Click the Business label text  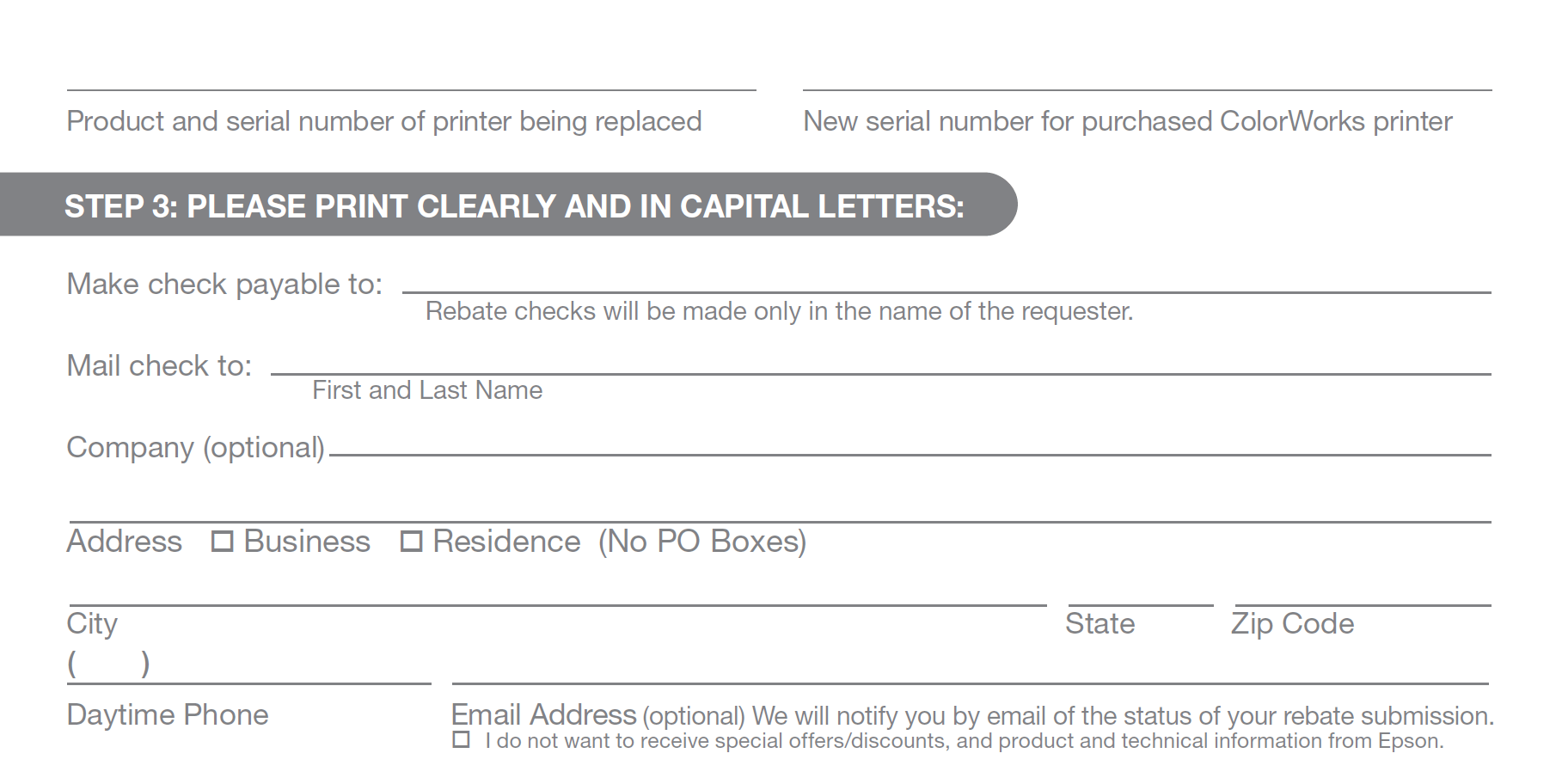[x=307, y=542]
